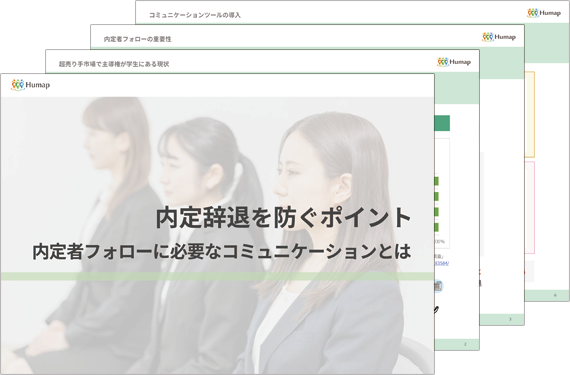Select the コミュニケーションツールの導入 slide title

[x=194, y=15]
